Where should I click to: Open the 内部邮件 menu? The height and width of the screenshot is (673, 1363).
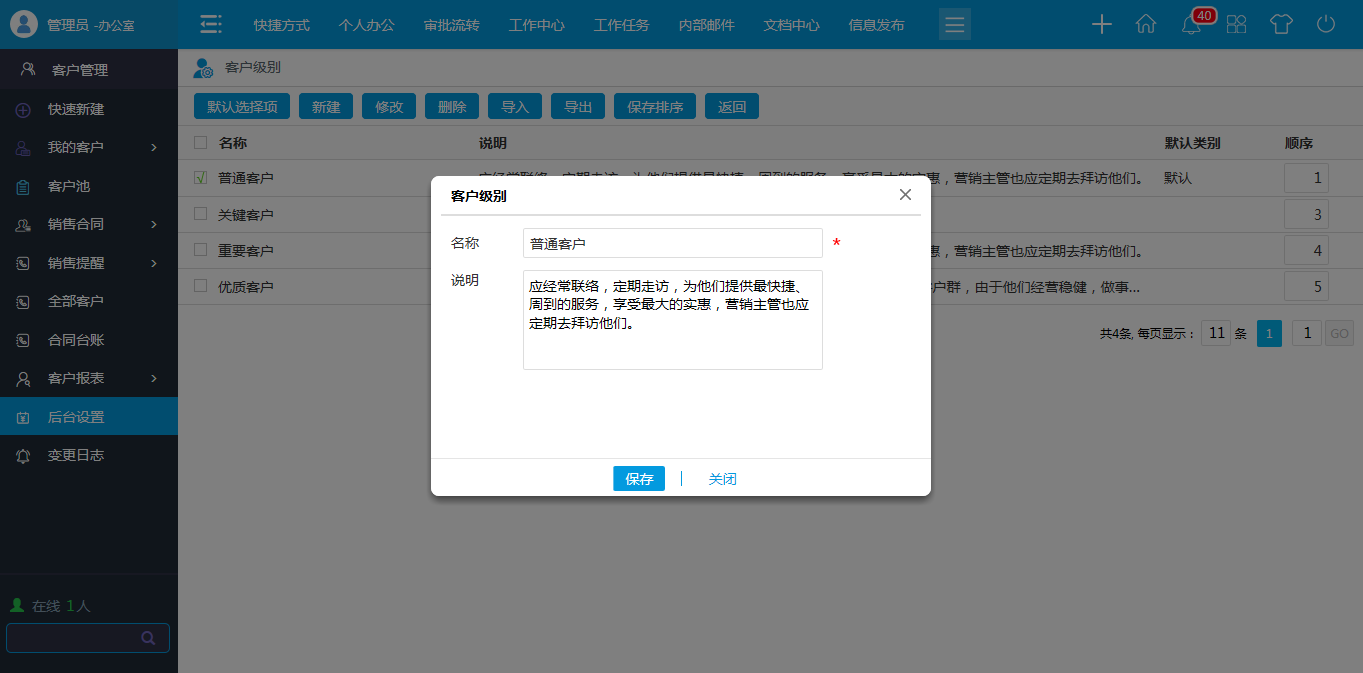click(705, 24)
